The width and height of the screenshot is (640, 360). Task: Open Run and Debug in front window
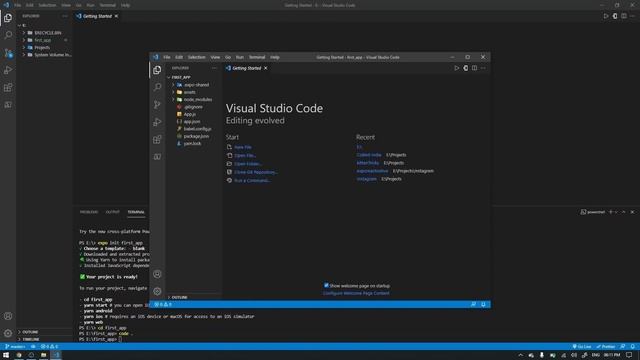(x=157, y=122)
